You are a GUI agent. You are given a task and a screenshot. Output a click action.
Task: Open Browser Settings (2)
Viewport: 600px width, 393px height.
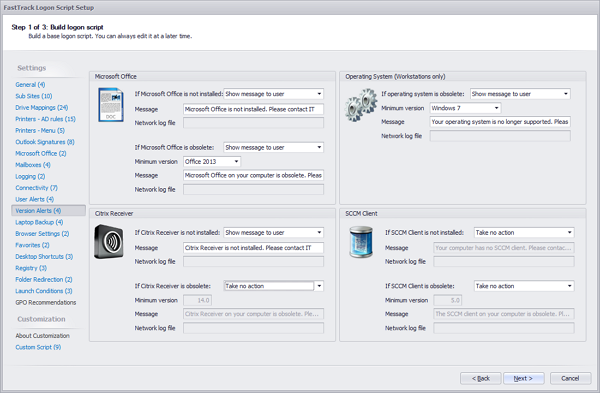tap(42, 234)
